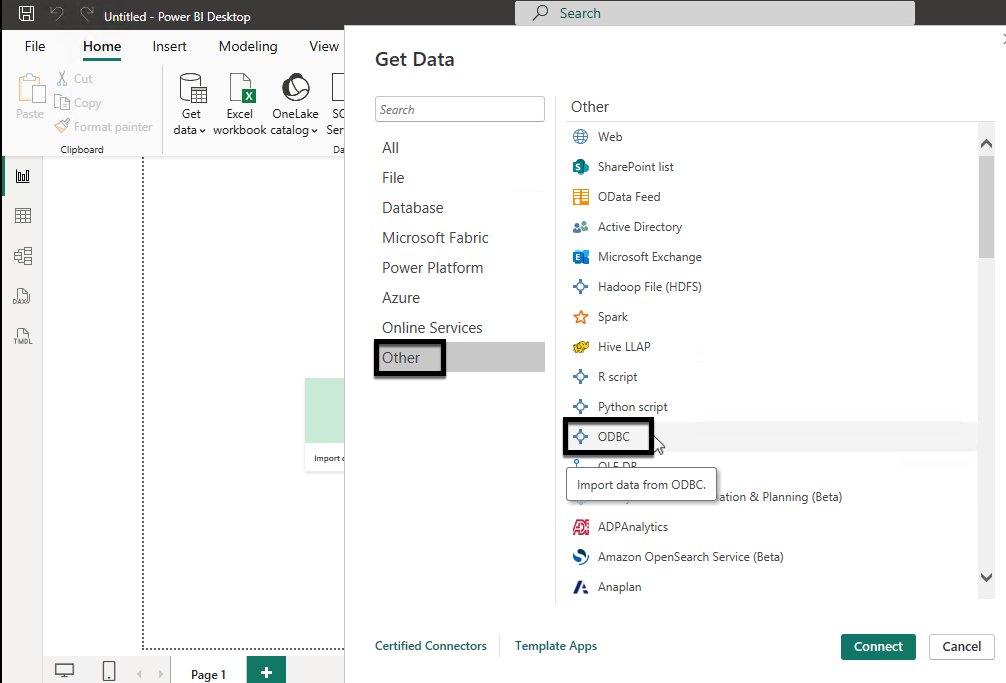Filter connectors by the Database category
1006x683 pixels.
[412, 207]
